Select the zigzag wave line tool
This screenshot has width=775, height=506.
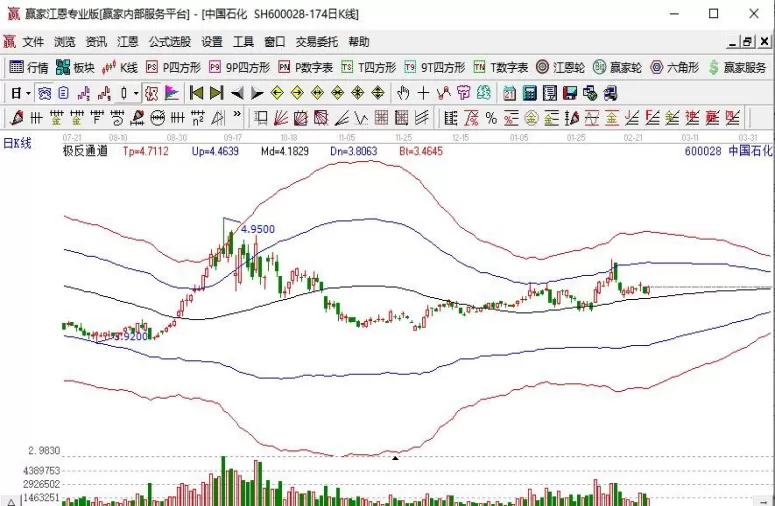point(361,118)
